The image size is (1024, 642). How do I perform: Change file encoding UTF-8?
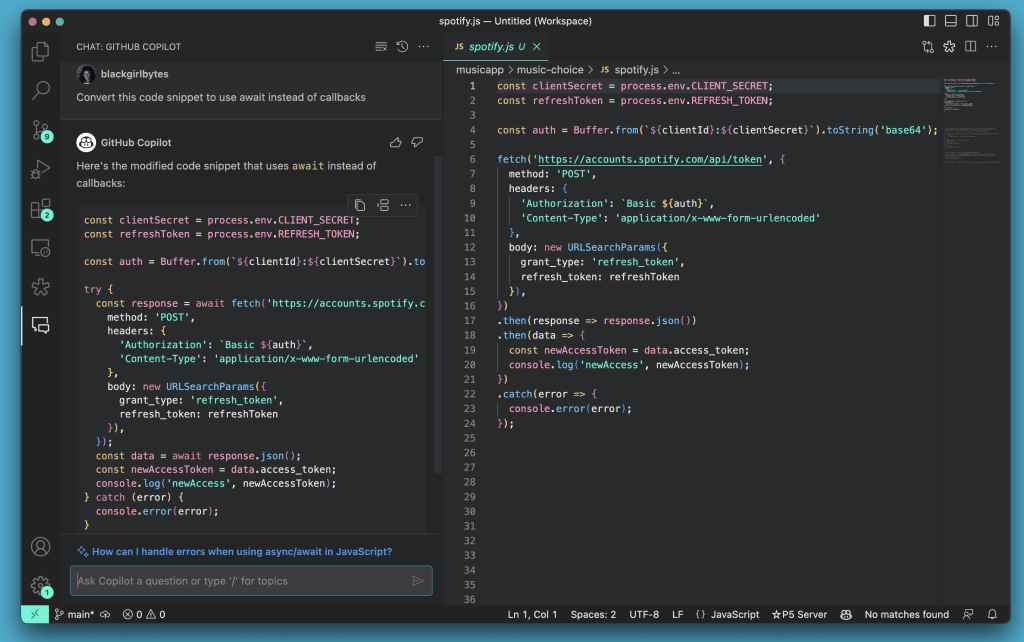tap(644, 615)
